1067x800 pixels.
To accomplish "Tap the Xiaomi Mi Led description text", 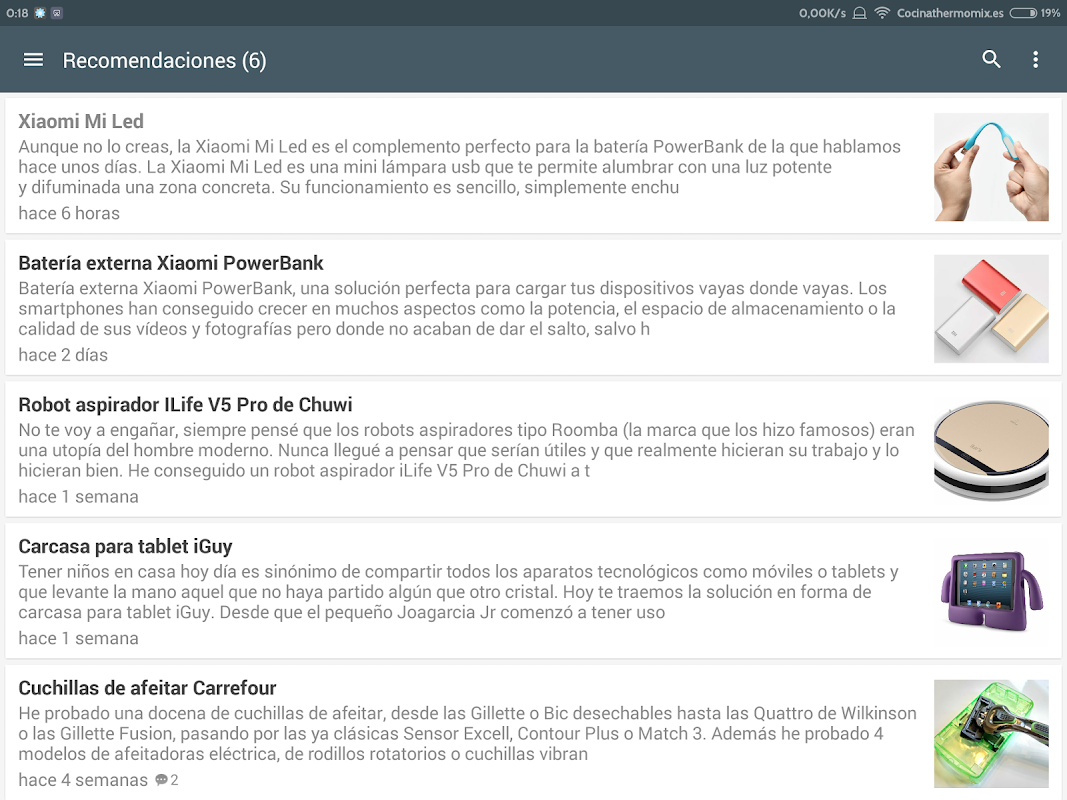I will click(x=459, y=167).
